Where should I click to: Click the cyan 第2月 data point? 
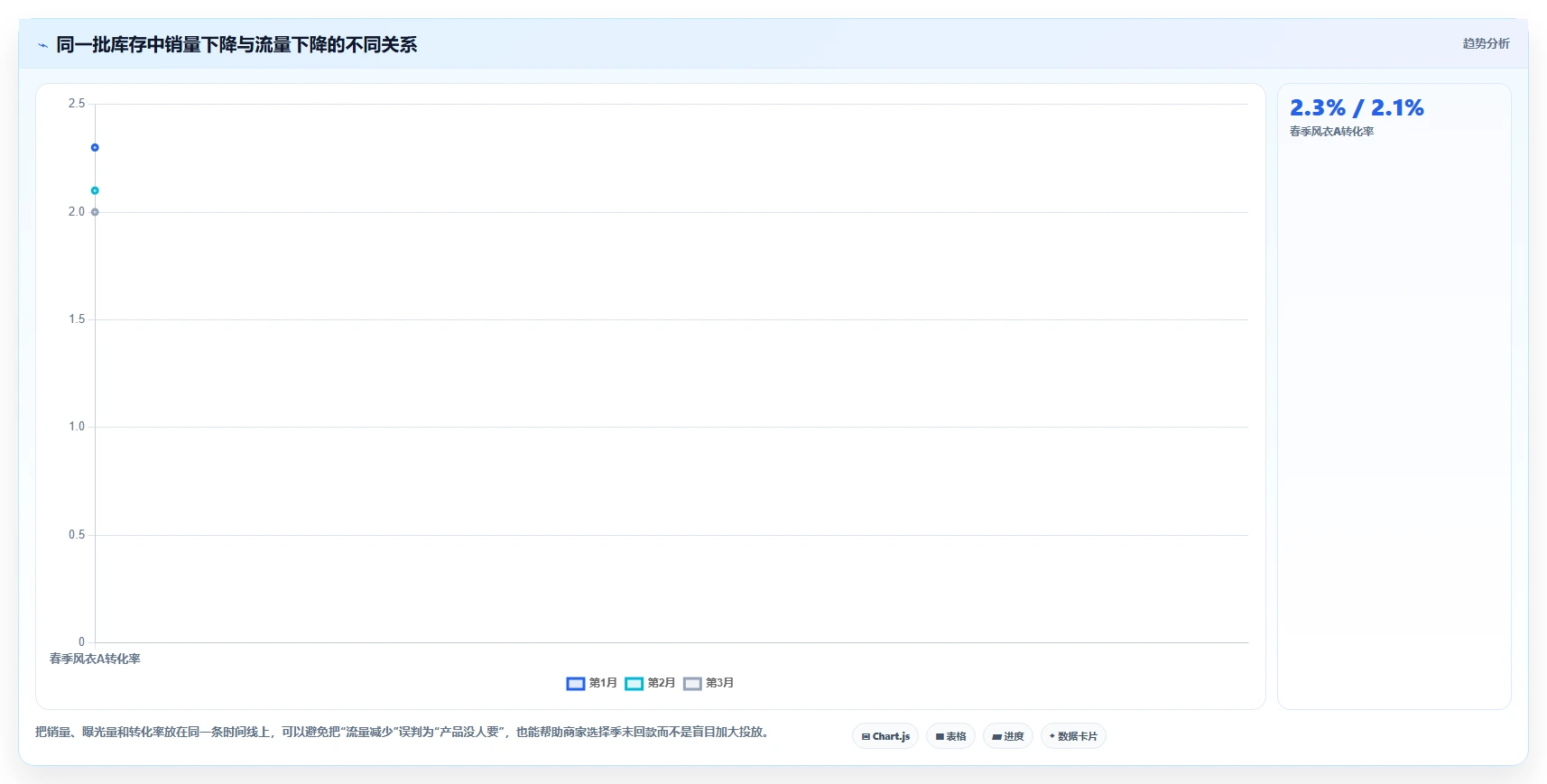(95, 190)
